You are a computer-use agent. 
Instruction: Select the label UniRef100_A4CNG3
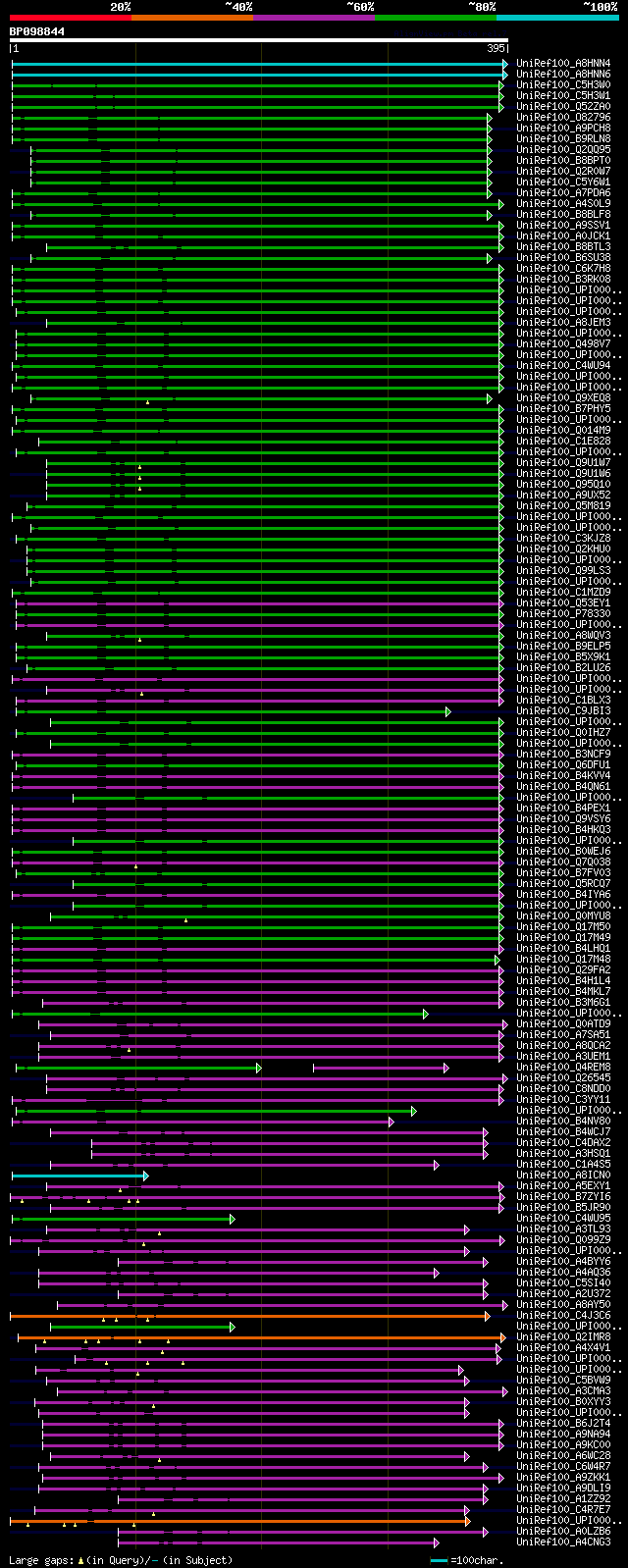563,1542
